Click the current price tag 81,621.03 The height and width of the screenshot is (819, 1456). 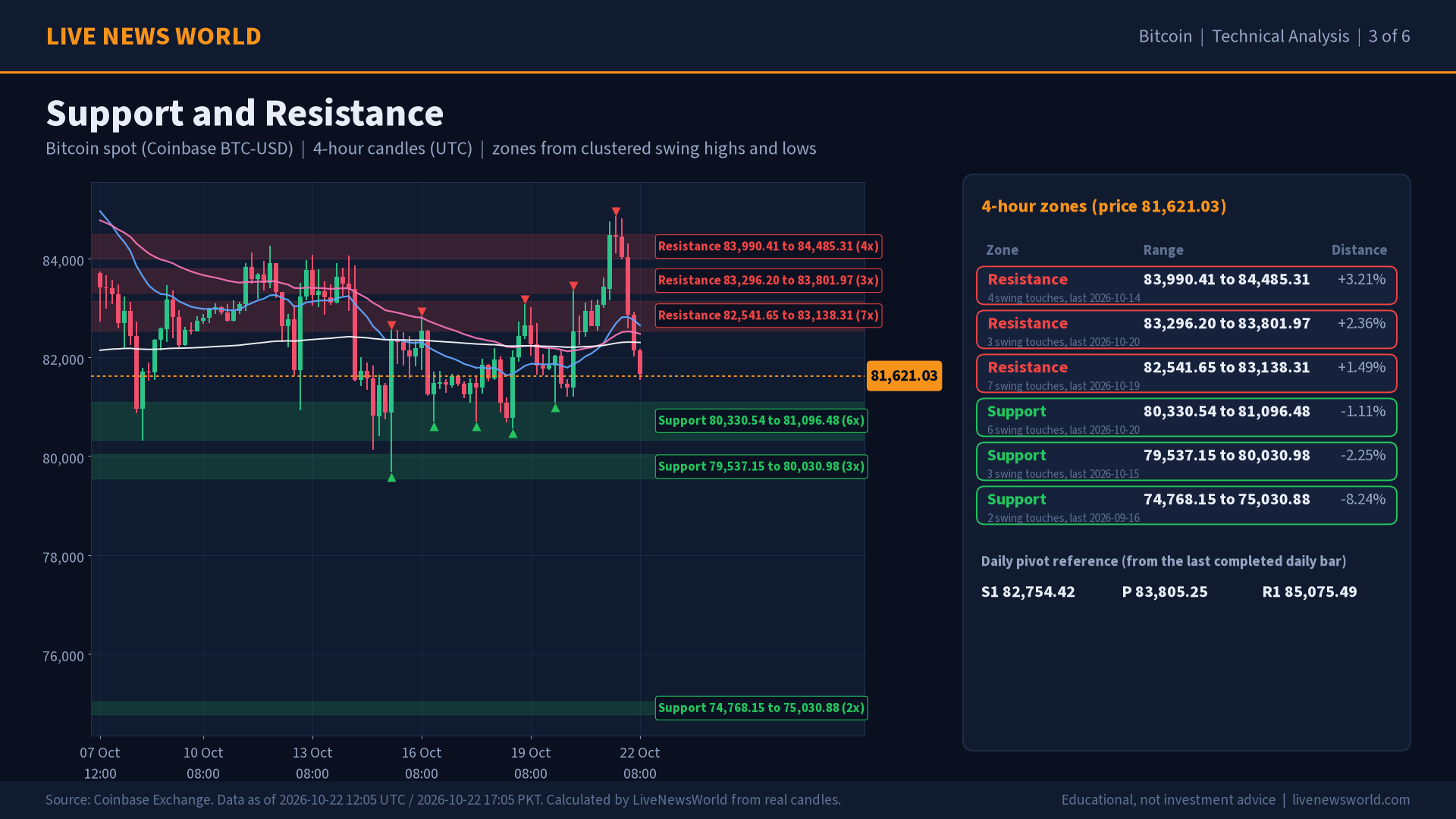click(x=904, y=376)
